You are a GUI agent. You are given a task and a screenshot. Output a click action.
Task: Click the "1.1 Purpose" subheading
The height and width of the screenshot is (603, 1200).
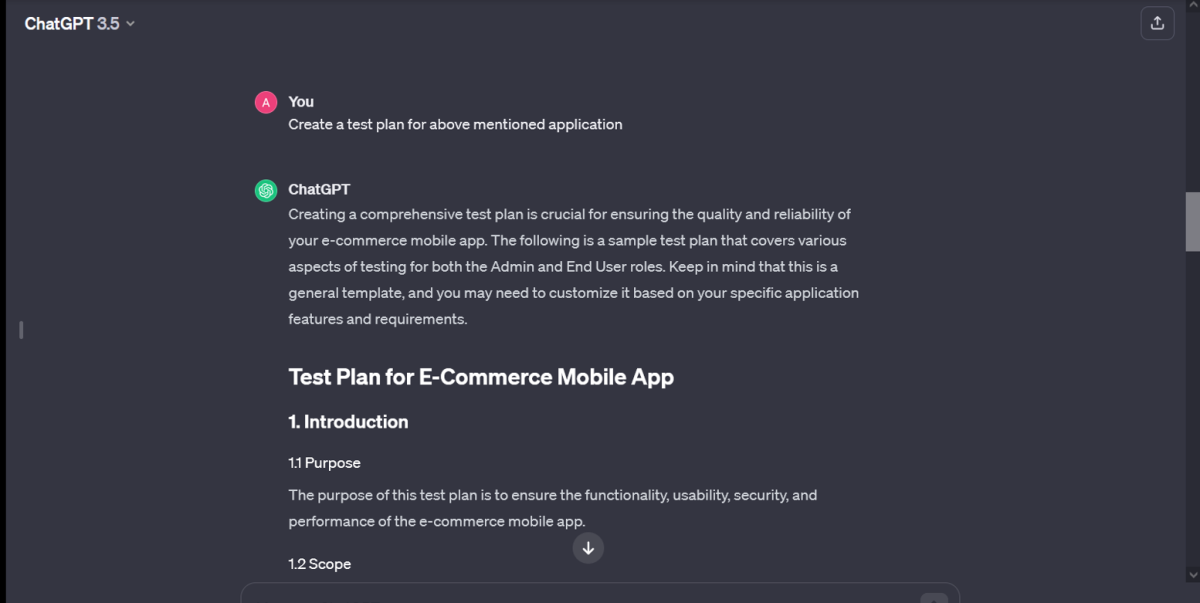(324, 463)
